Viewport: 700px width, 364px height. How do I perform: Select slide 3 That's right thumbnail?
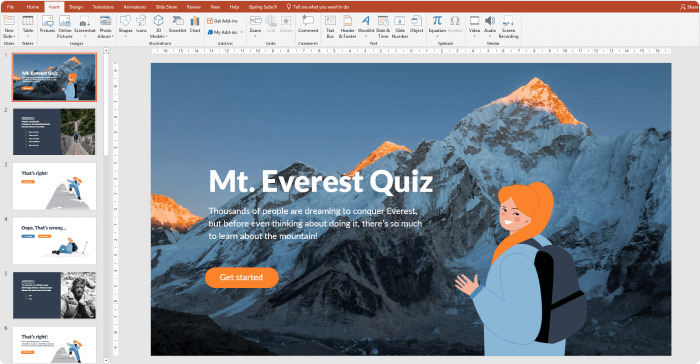coord(54,186)
